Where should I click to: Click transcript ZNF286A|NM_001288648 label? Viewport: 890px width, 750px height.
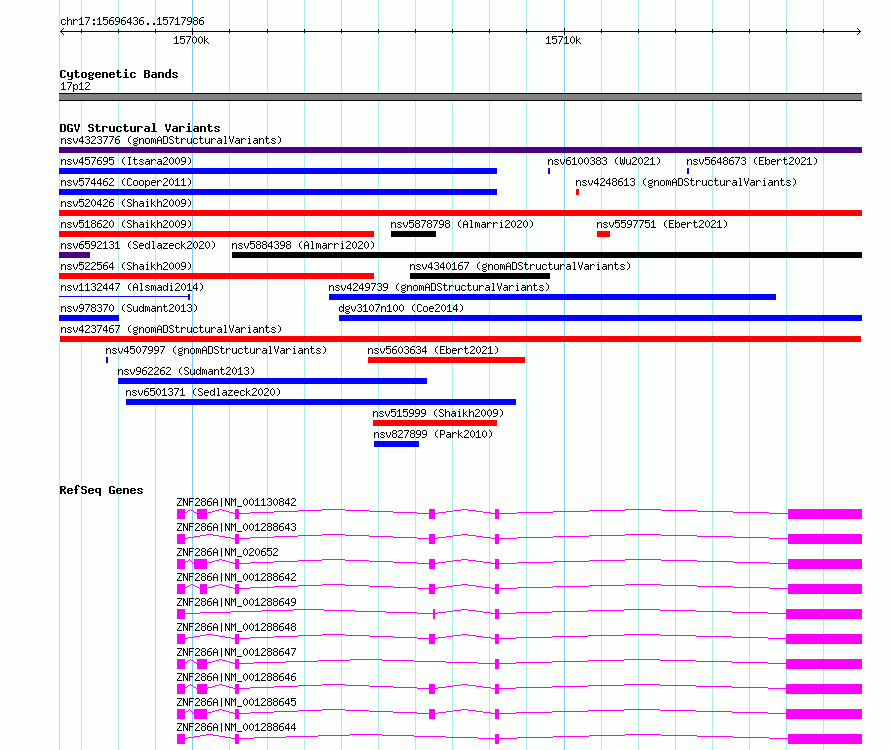click(236, 627)
